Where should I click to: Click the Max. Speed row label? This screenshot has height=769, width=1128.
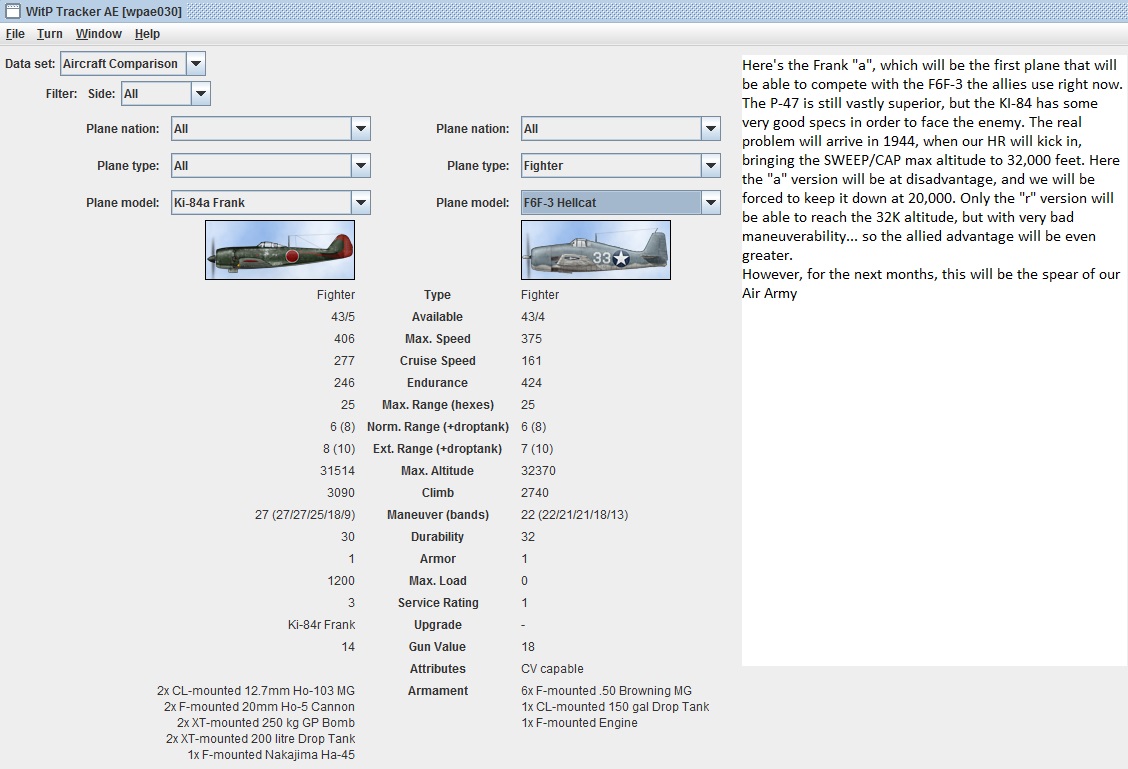(x=437, y=339)
